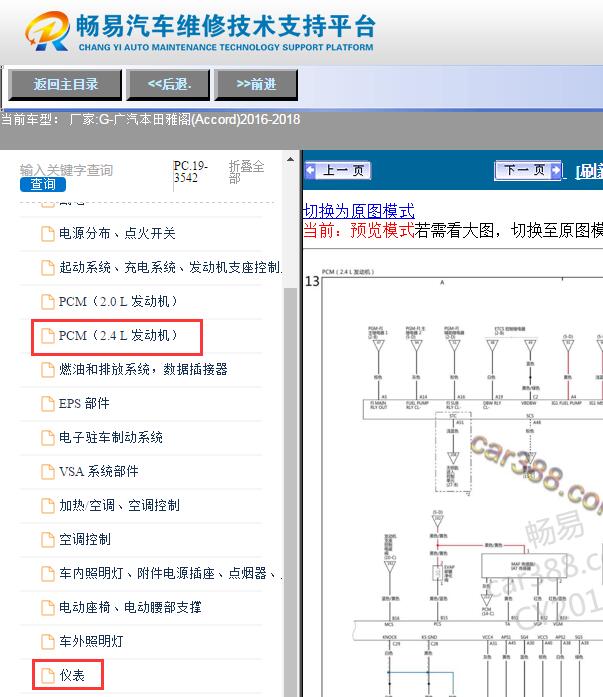Go forward with the >>前进 button
The height and width of the screenshot is (697, 603).
[256, 84]
